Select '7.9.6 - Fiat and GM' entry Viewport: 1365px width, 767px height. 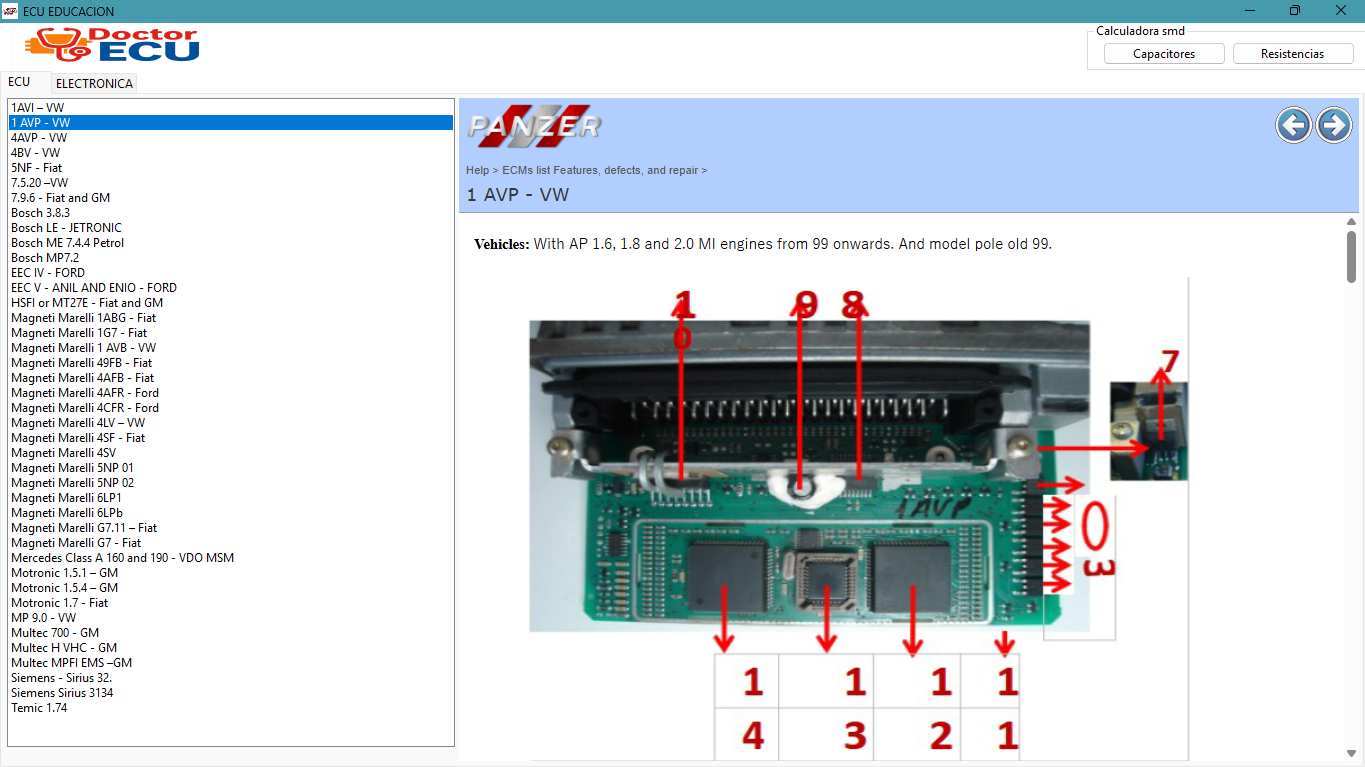(231, 197)
